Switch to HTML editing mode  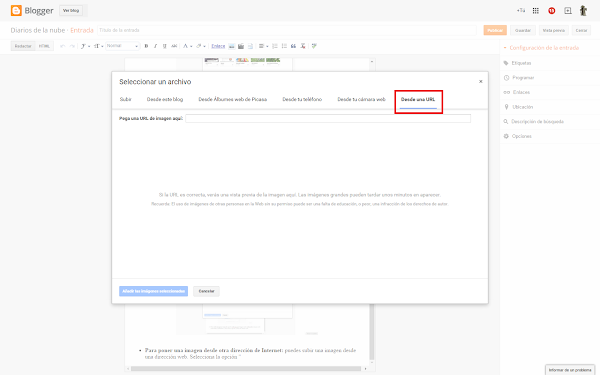click(44, 46)
